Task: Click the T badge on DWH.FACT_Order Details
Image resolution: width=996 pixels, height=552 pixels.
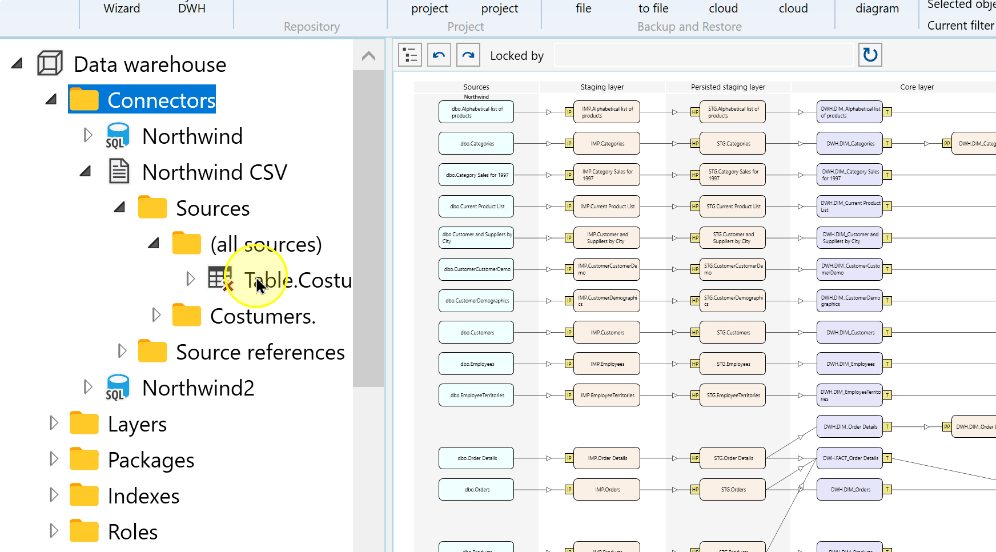Action: (887, 458)
